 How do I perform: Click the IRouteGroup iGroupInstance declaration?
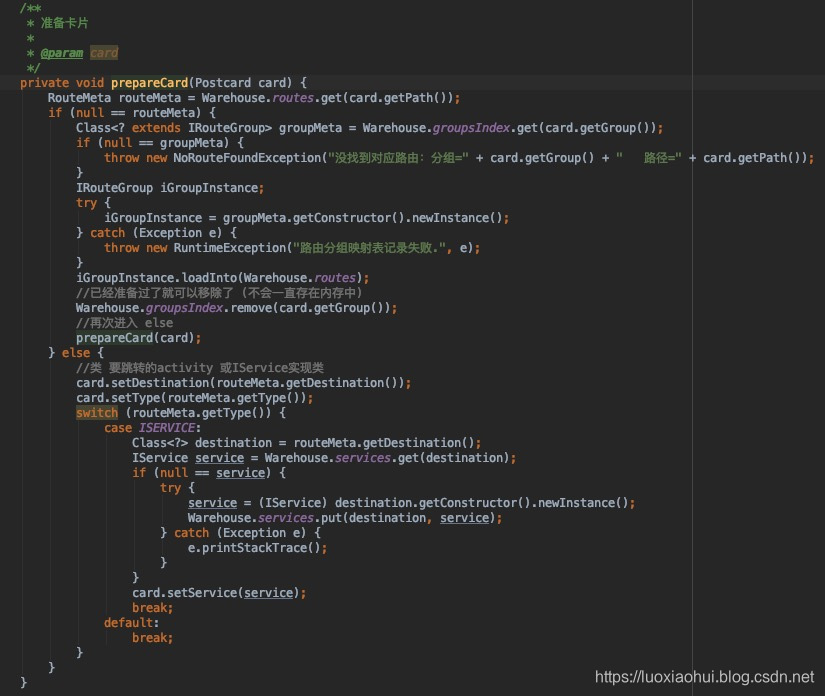[169, 188]
